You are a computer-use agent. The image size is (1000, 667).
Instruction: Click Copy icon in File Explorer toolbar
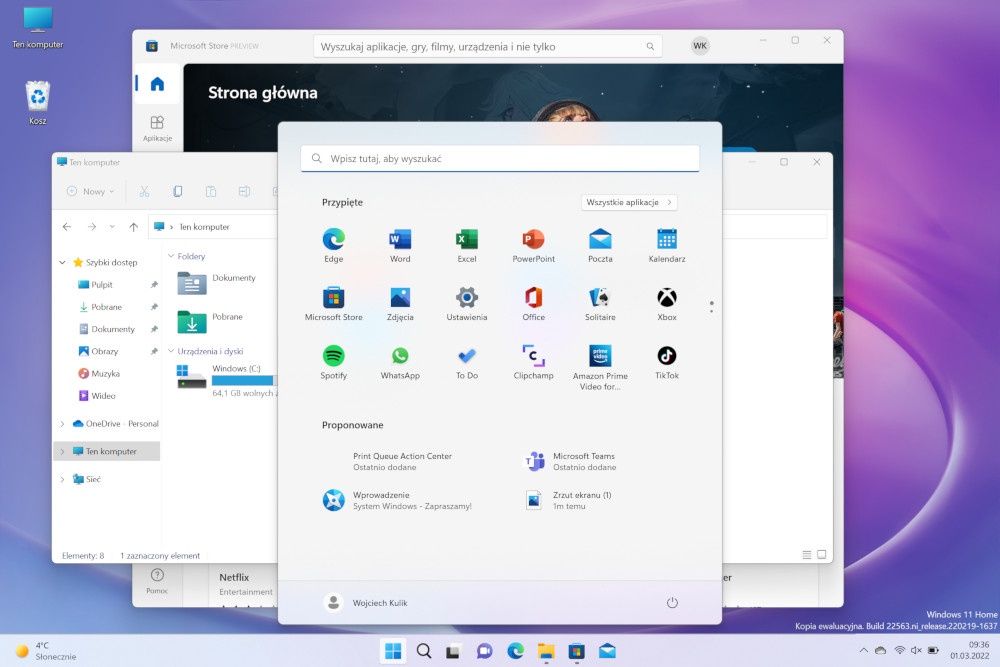click(x=177, y=191)
